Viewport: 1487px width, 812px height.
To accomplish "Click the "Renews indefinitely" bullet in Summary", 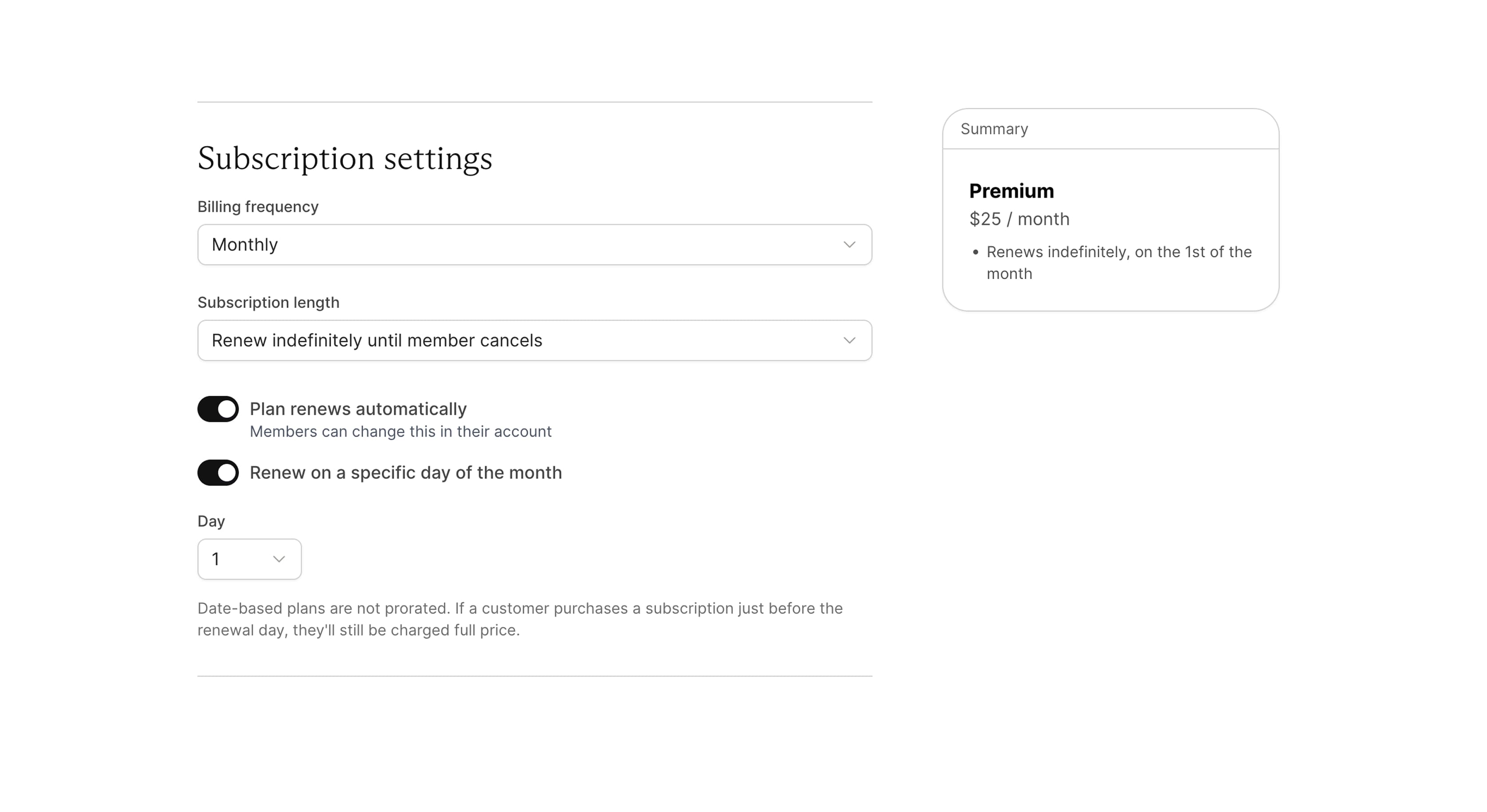I will point(1118,263).
